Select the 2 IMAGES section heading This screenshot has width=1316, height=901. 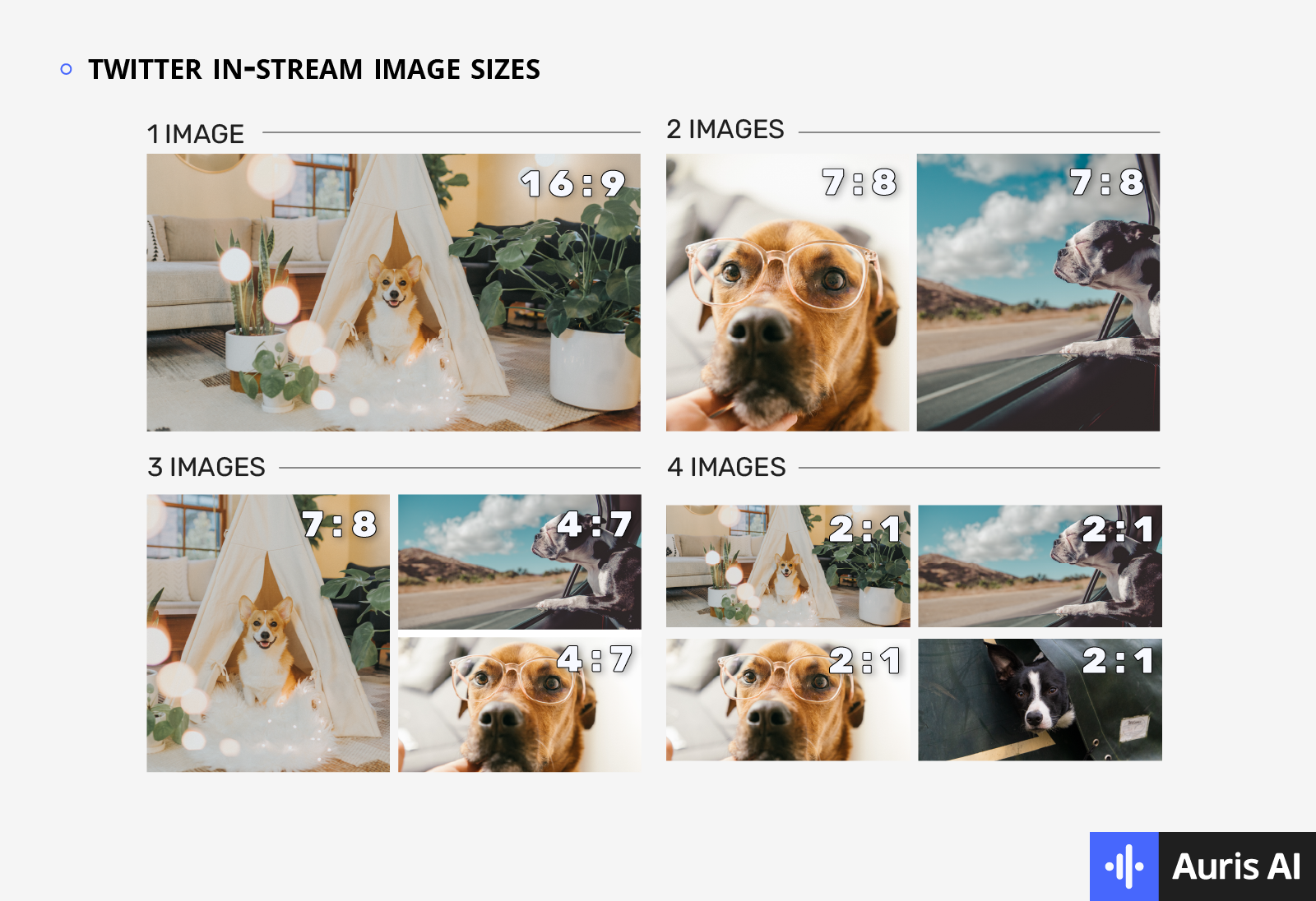click(x=724, y=129)
